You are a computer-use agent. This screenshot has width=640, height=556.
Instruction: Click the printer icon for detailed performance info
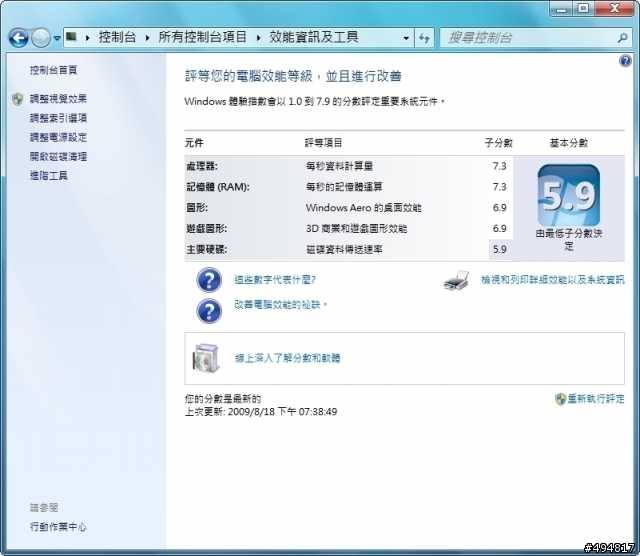[x=456, y=281]
